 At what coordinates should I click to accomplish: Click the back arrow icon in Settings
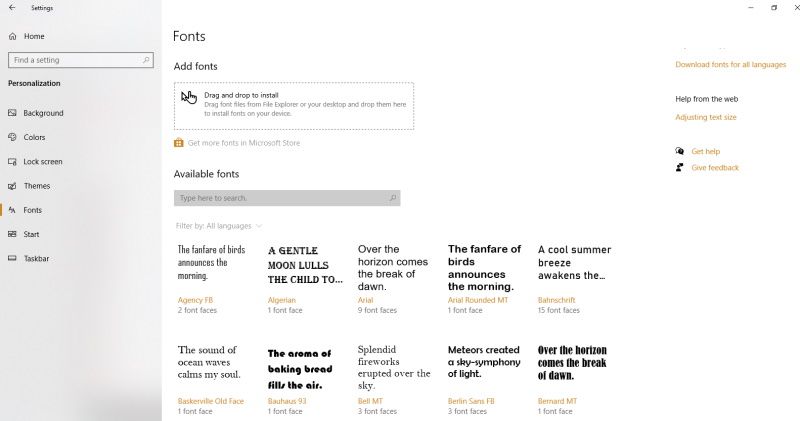pos(11,8)
